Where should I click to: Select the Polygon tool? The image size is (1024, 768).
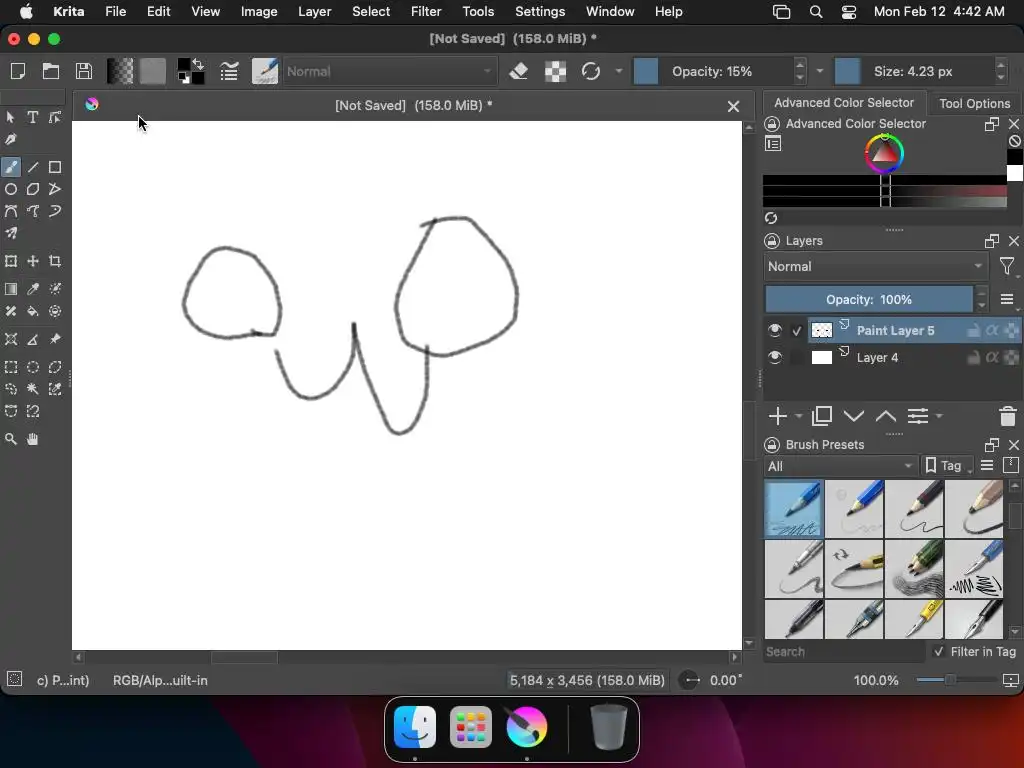[33, 189]
